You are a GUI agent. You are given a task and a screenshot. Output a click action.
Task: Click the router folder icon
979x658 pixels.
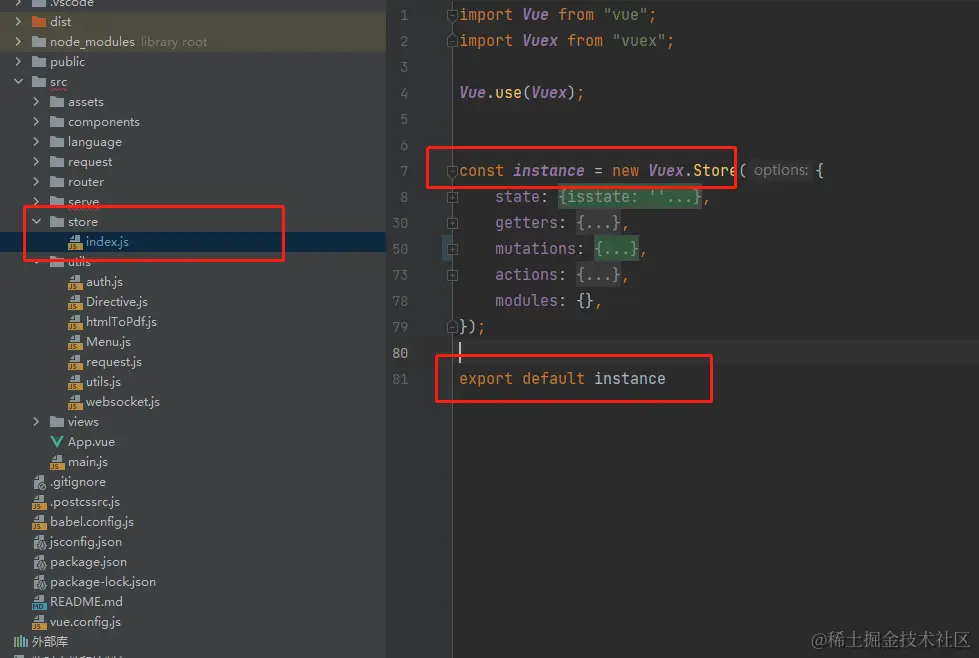pos(57,182)
